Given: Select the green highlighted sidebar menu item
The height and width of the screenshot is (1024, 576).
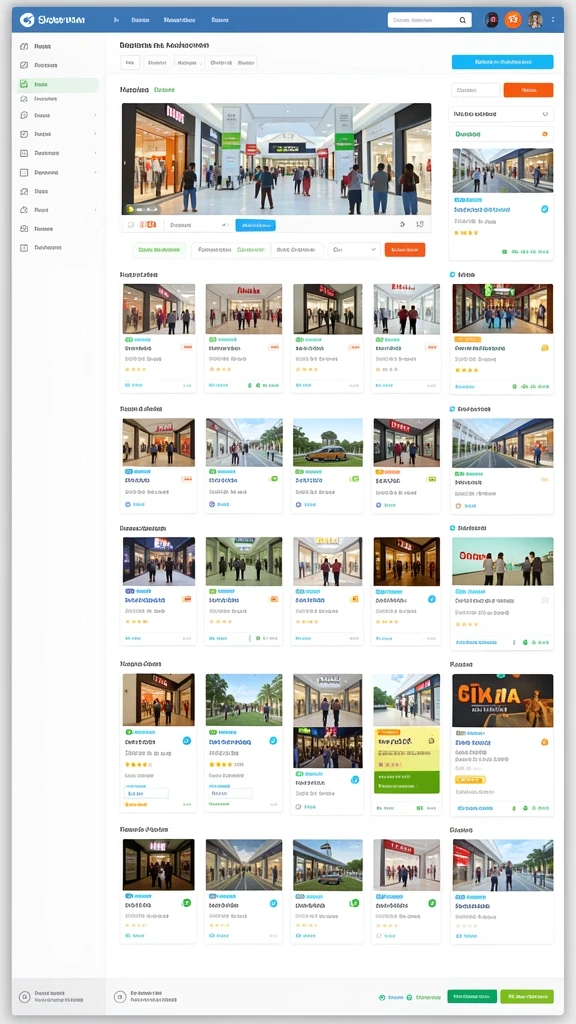Looking at the screenshot, I should click(x=57, y=84).
